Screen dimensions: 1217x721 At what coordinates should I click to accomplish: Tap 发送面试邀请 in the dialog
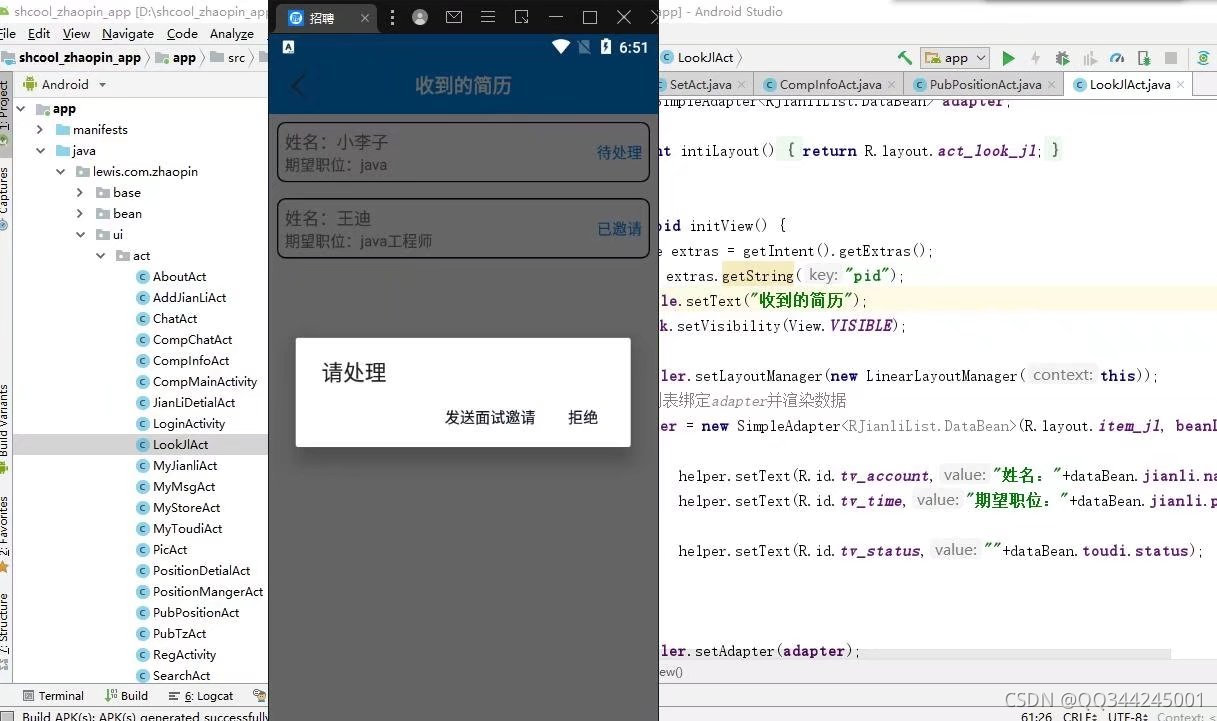click(490, 418)
